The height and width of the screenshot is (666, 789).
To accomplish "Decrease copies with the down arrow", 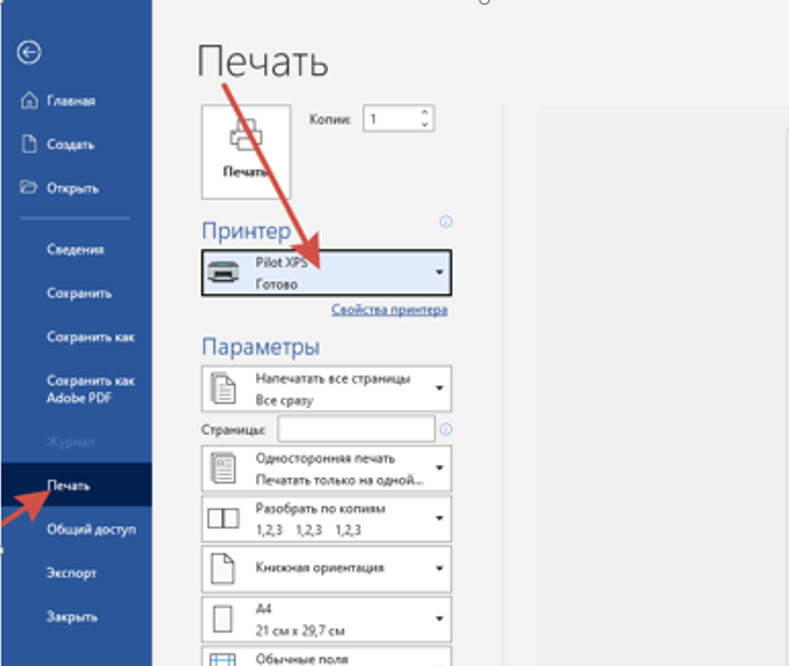I will tap(425, 125).
